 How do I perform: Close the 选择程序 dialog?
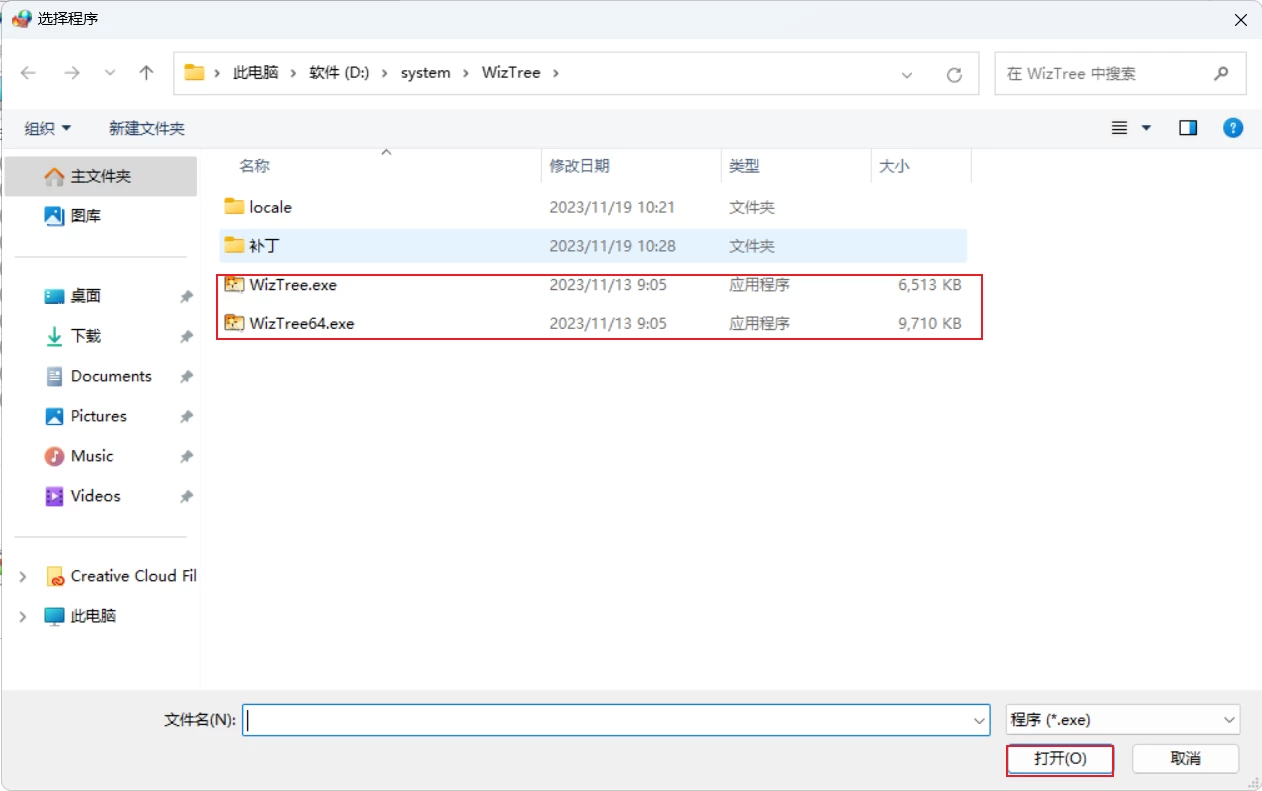click(1240, 19)
